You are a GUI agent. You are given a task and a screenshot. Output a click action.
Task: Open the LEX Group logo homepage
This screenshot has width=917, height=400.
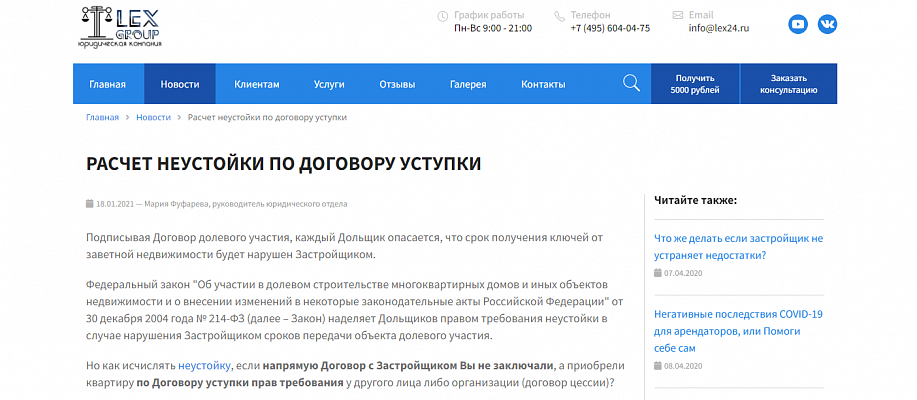[x=120, y=26]
